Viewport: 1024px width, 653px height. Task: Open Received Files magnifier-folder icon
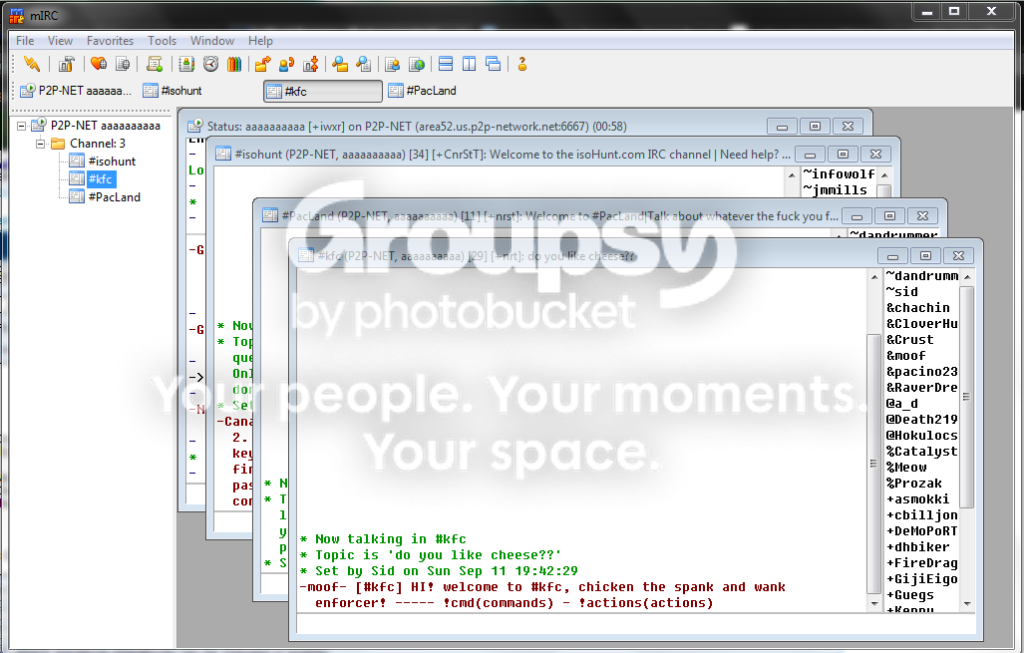tap(340, 64)
